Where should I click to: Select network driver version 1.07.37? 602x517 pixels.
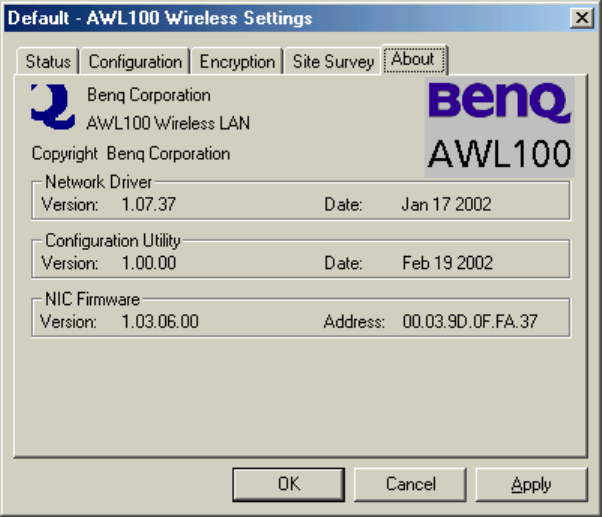pos(149,204)
